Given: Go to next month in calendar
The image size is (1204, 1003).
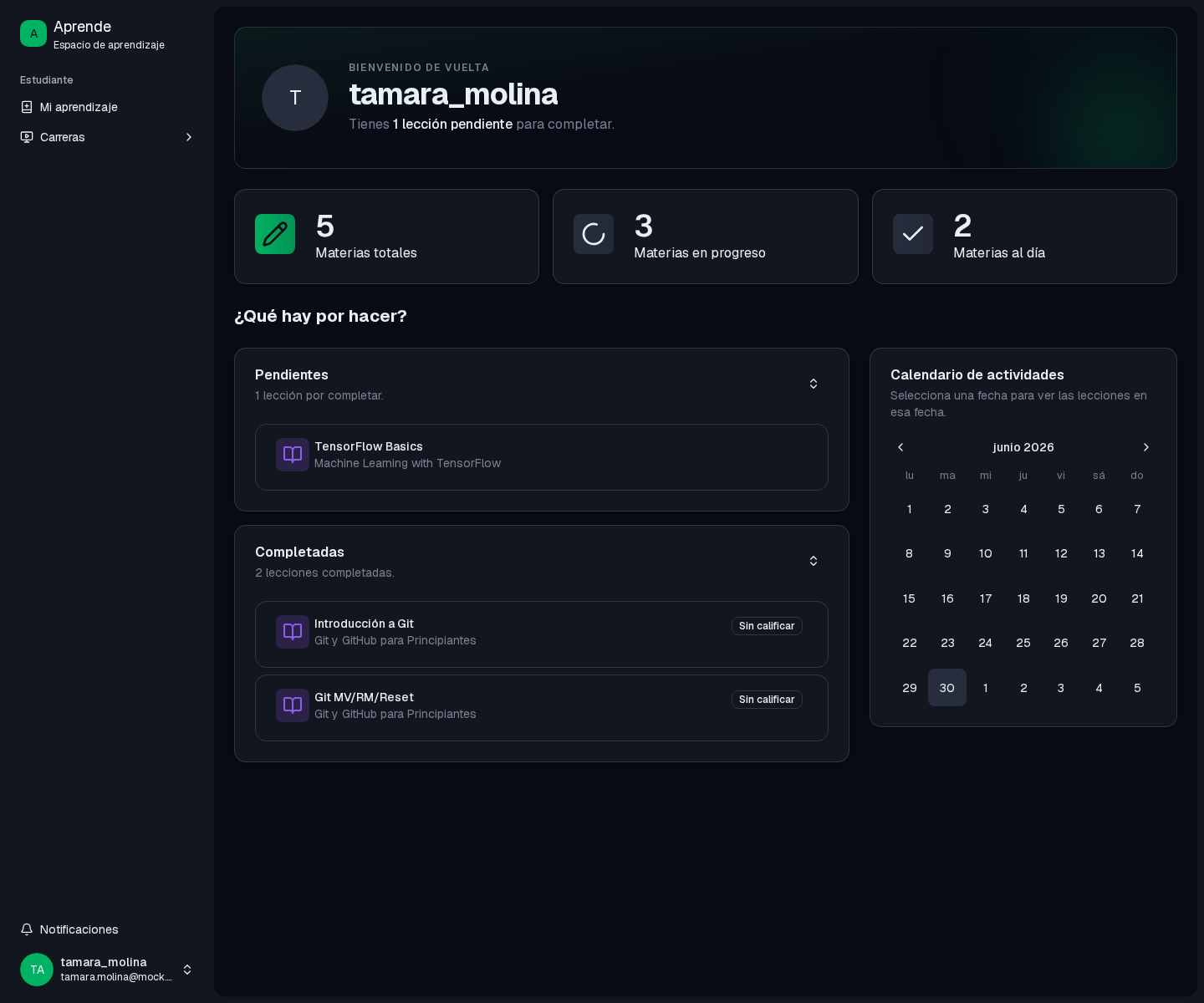Looking at the screenshot, I should pos(1146,447).
